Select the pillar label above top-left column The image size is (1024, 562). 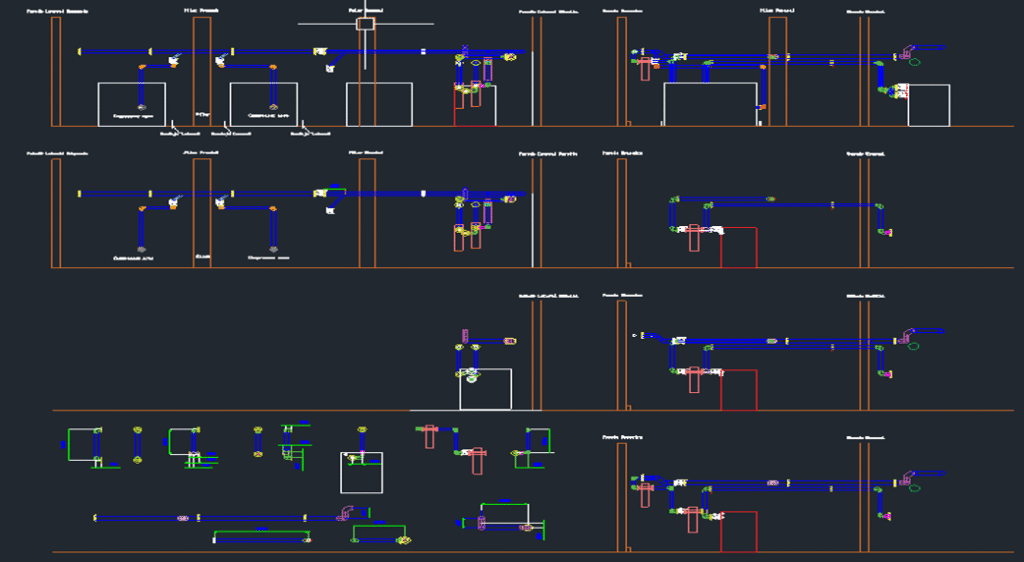(201, 11)
